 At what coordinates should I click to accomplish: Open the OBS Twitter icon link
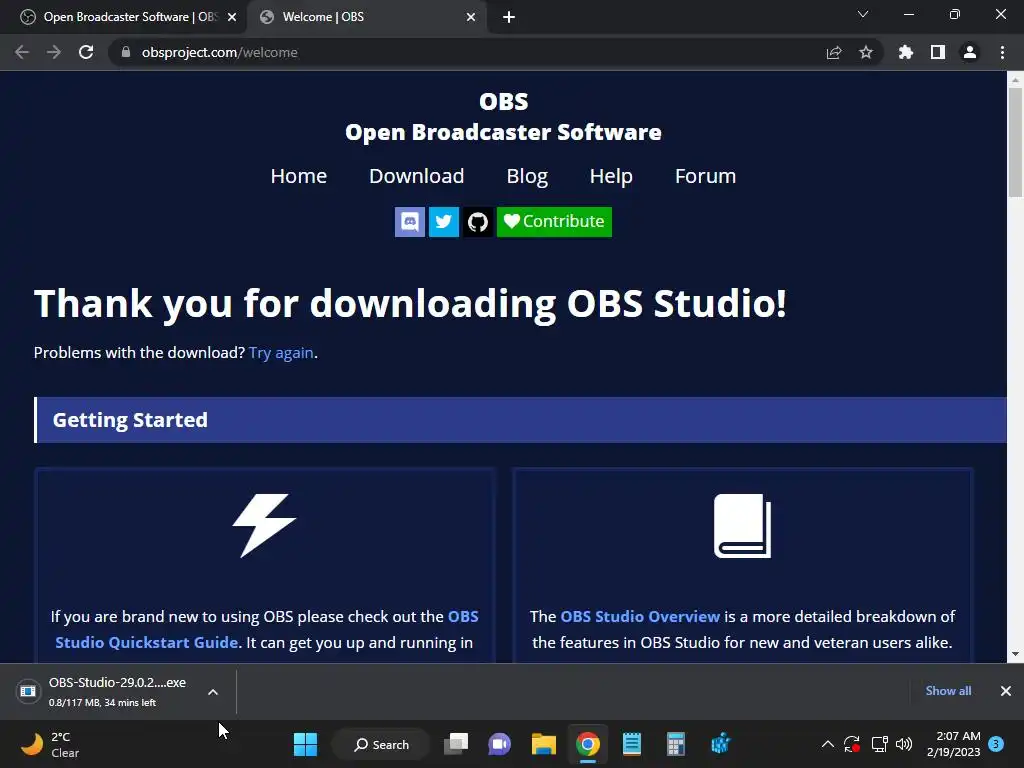(443, 222)
